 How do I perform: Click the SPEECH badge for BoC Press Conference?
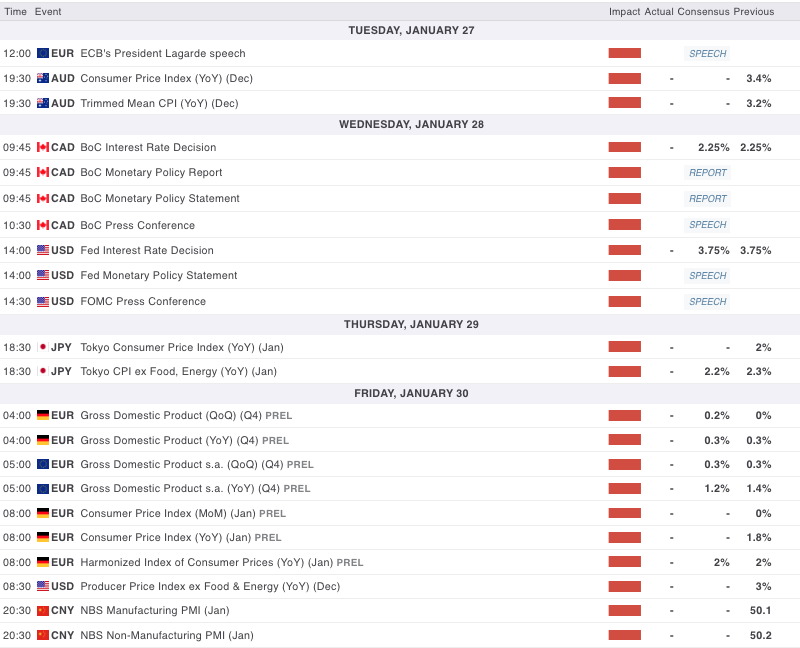coord(707,224)
